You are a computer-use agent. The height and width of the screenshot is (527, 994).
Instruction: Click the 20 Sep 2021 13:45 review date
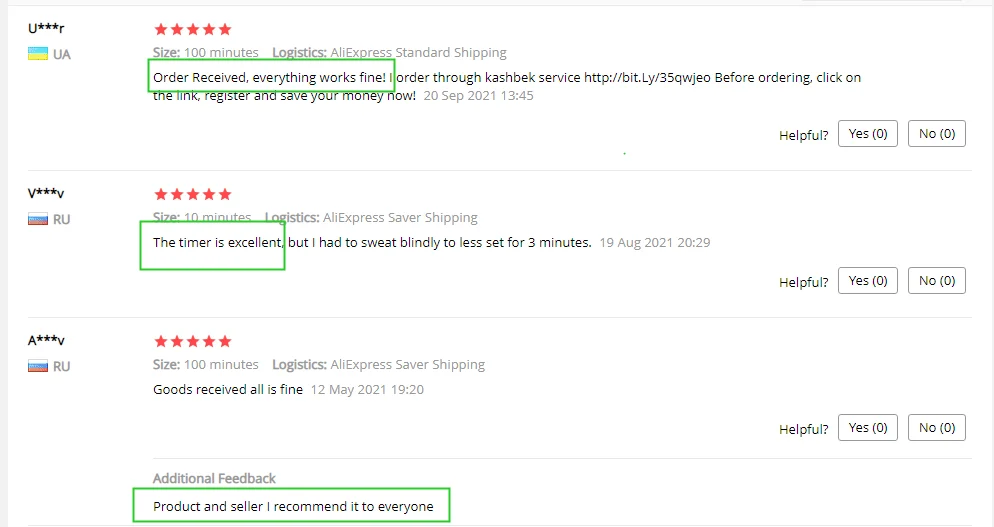tap(479, 96)
